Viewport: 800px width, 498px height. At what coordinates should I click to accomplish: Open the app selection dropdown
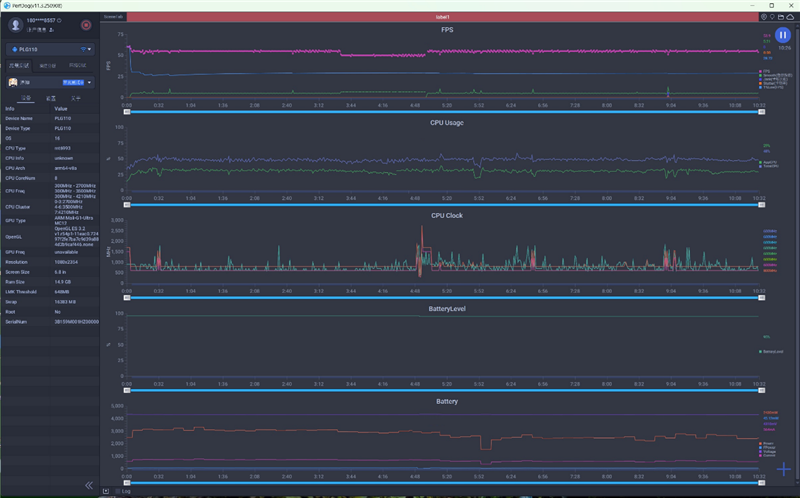pos(50,83)
